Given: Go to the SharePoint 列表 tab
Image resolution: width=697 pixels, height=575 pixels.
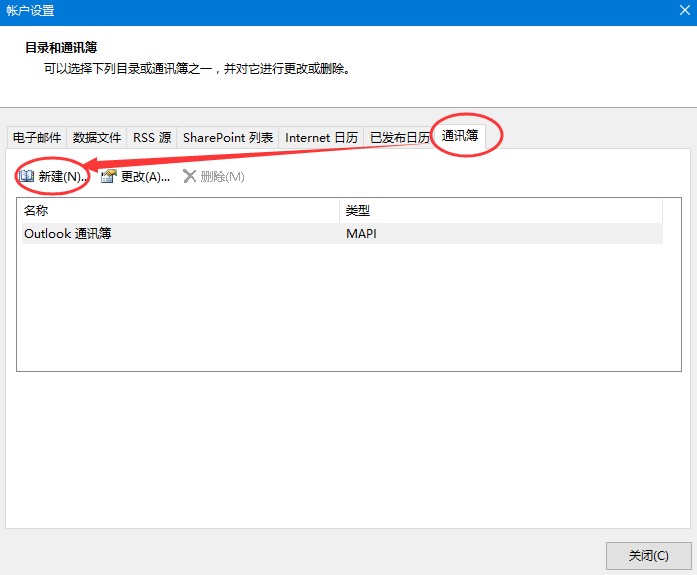Looking at the screenshot, I should (x=228, y=138).
